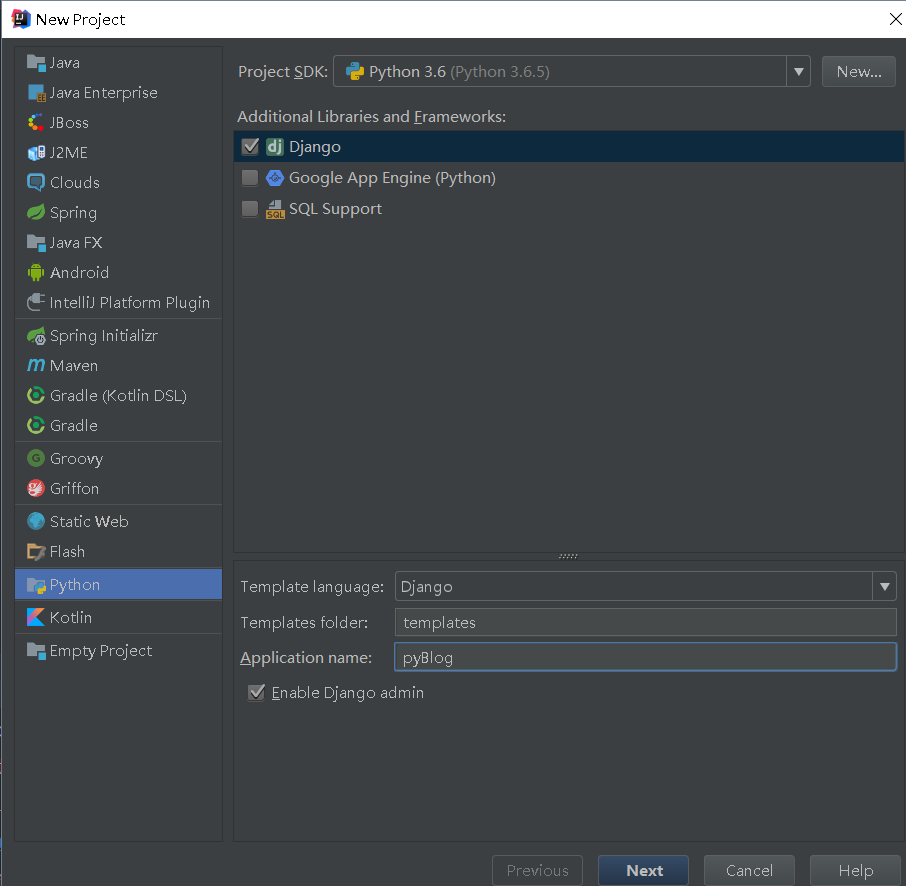
Task: Pick the Gradle (Kotlin DSL) icon
Action: pyautogui.click(x=36, y=395)
